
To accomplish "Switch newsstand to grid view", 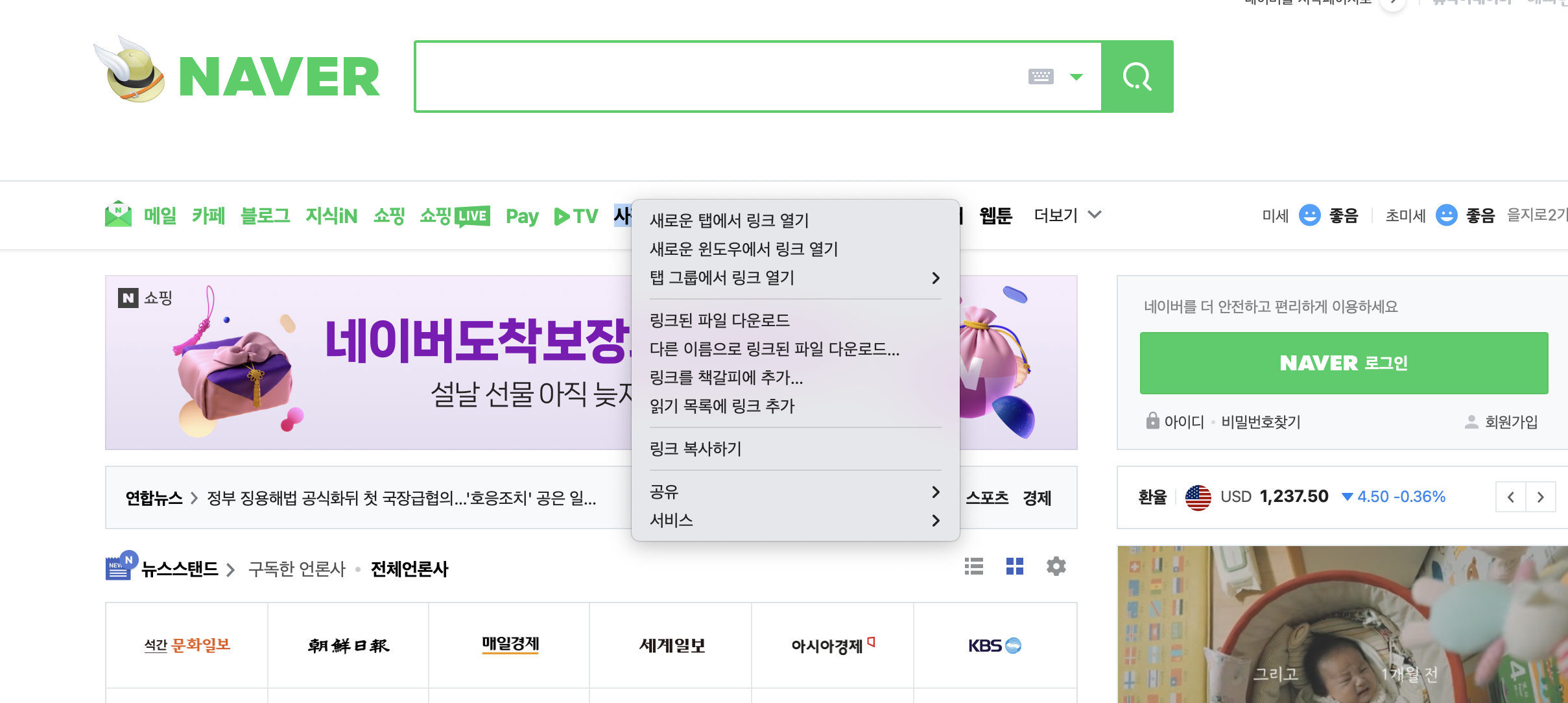I will (x=1015, y=566).
